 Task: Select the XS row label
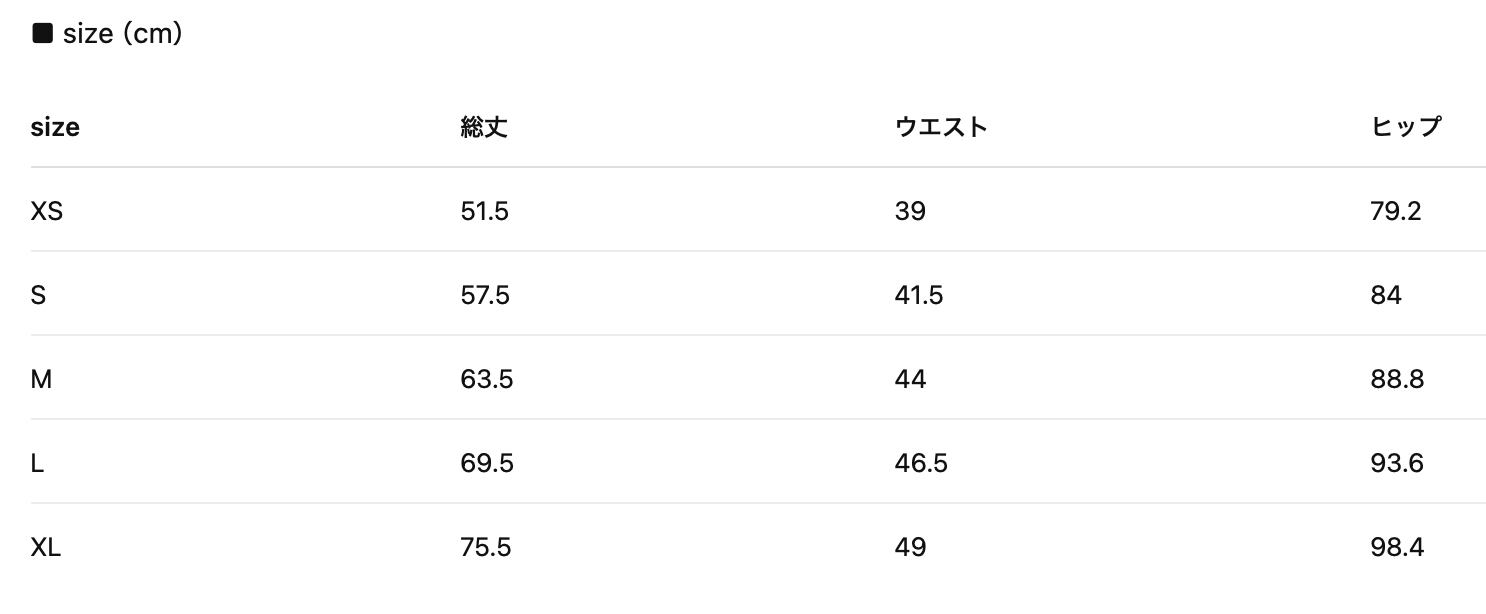click(x=47, y=211)
